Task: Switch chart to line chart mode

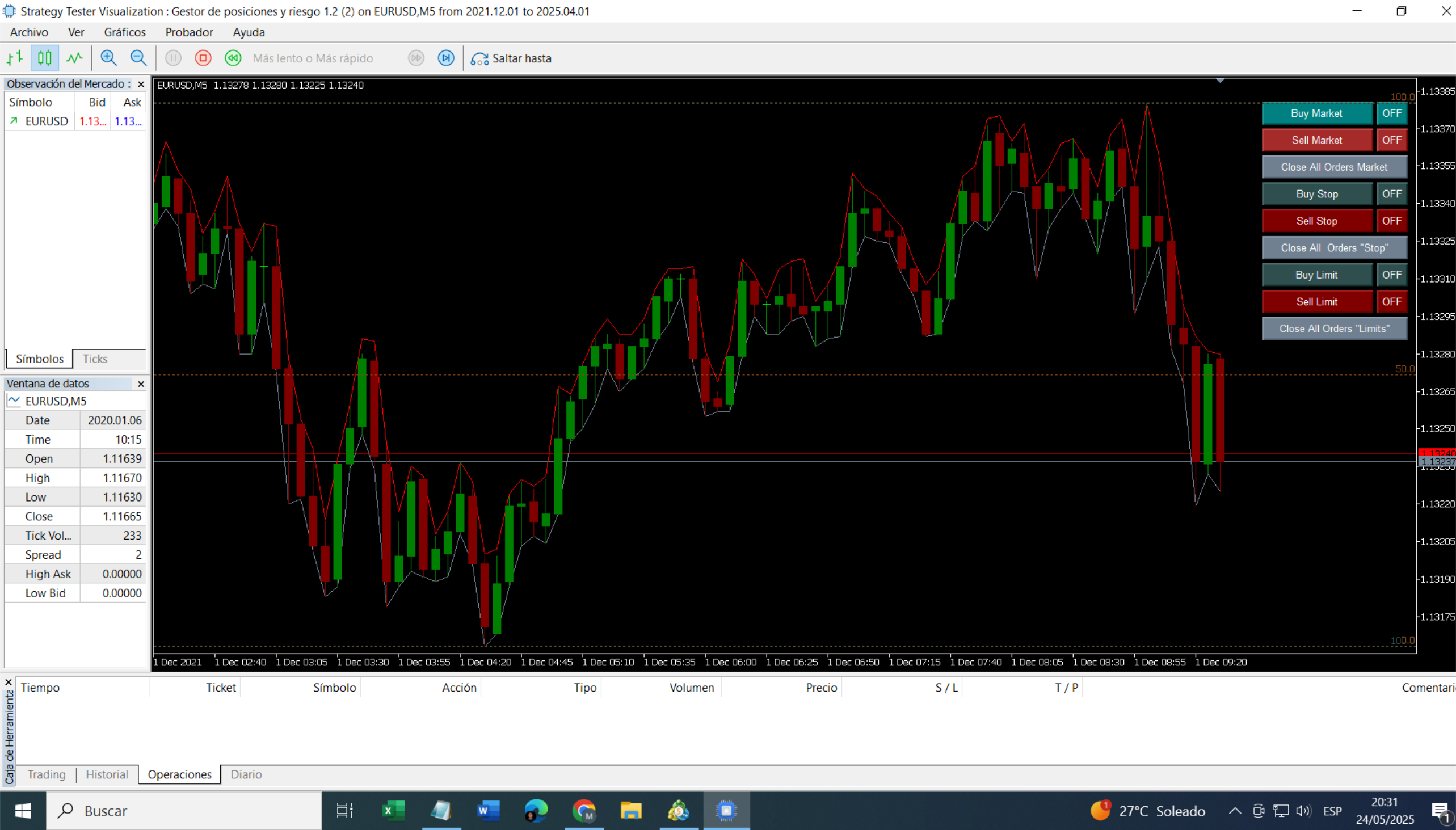Action: (75, 58)
